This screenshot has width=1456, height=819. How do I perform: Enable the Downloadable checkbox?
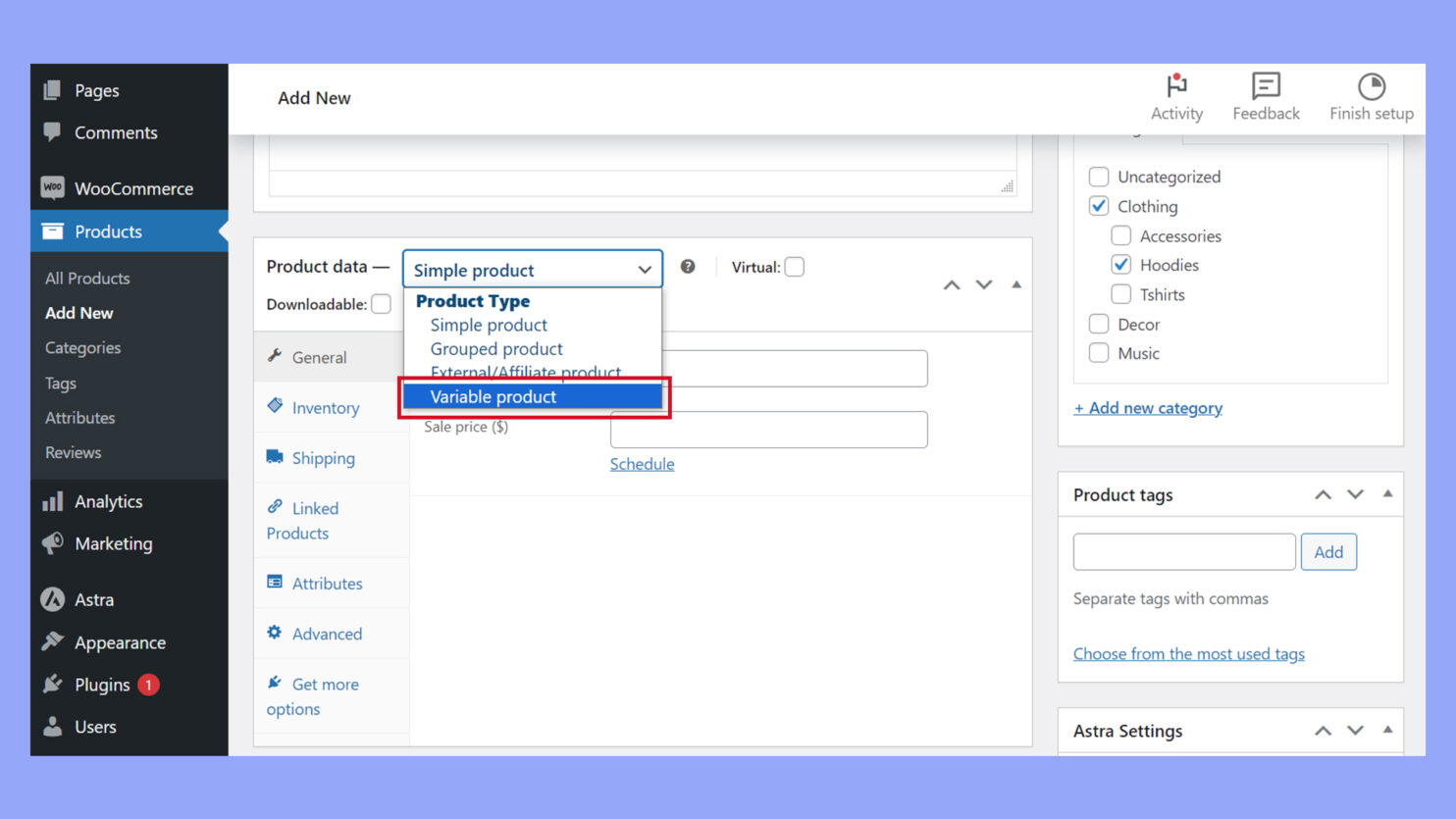[x=382, y=304]
